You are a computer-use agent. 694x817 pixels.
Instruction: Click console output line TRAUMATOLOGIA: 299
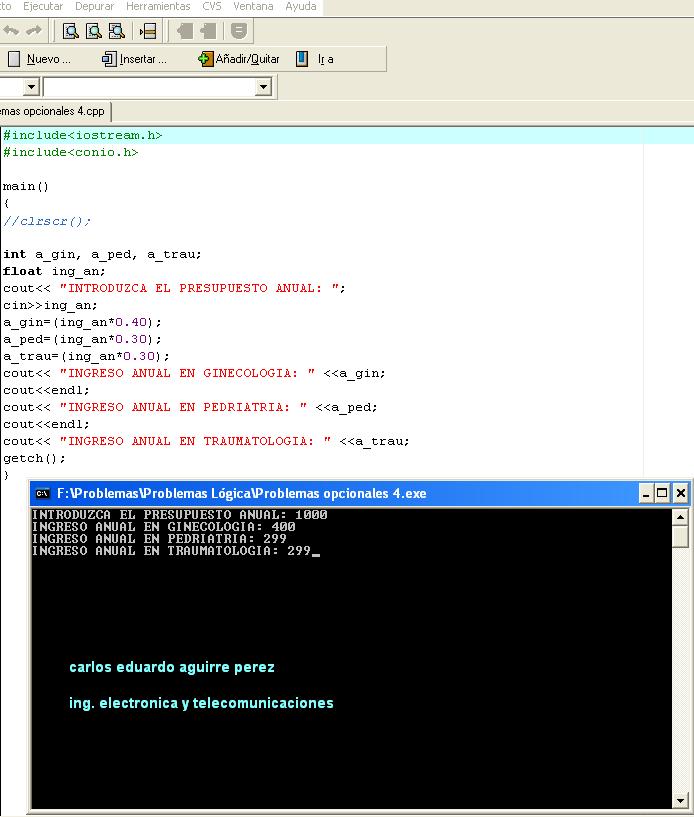(x=171, y=551)
